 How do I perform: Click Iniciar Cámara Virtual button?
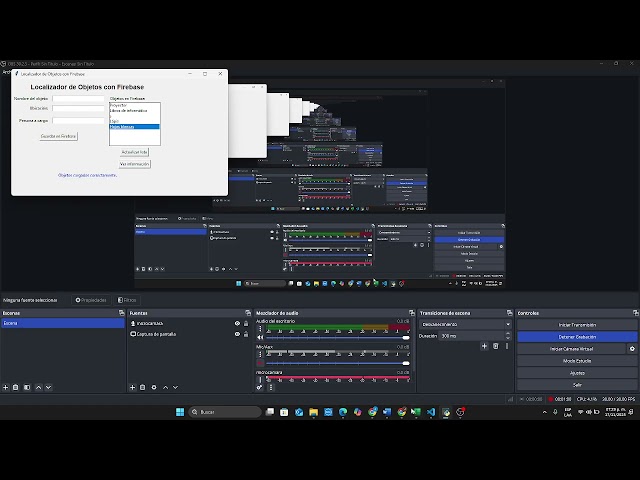(571, 349)
